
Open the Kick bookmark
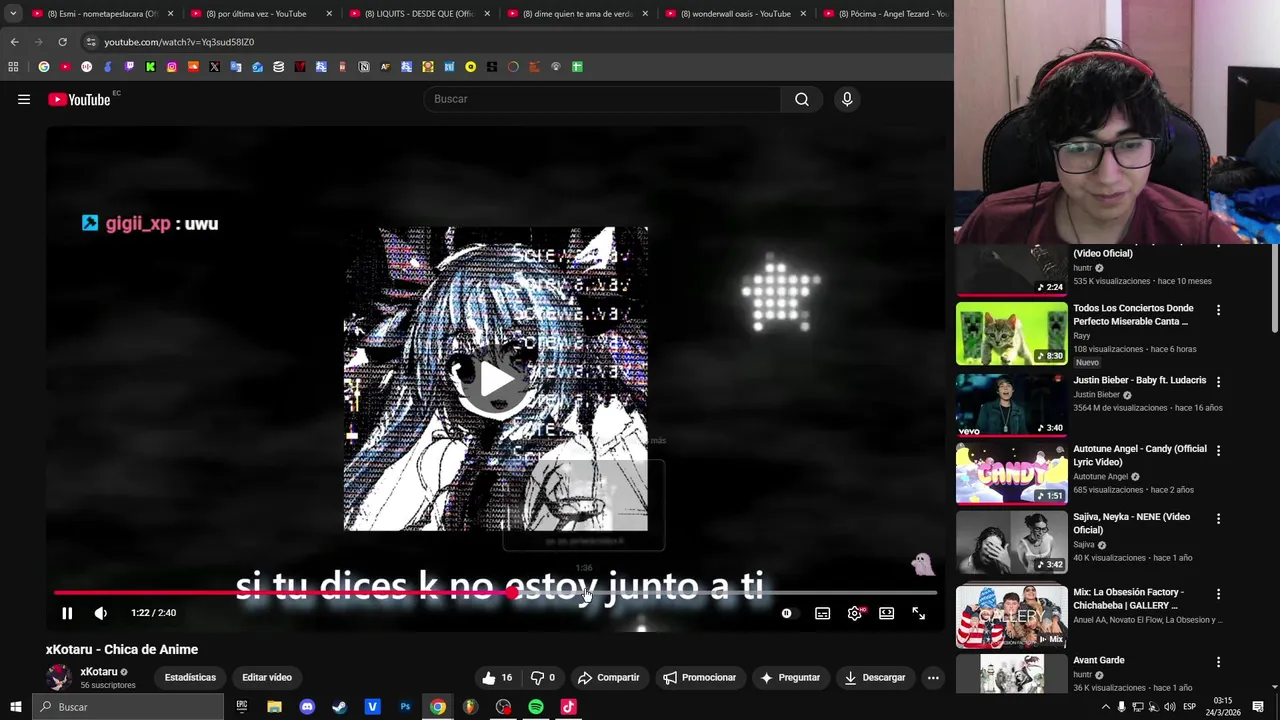point(150,67)
